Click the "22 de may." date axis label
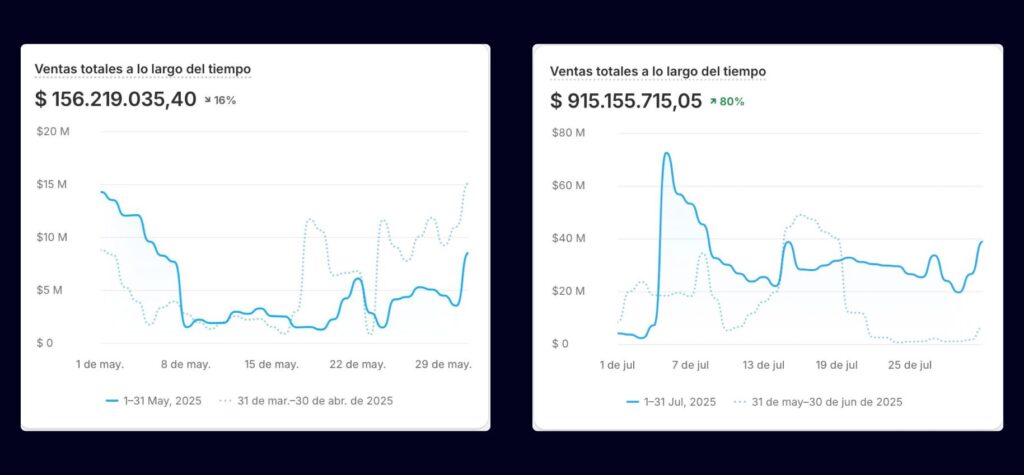This screenshot has height=475, width=1024. [x=358, y=364]
